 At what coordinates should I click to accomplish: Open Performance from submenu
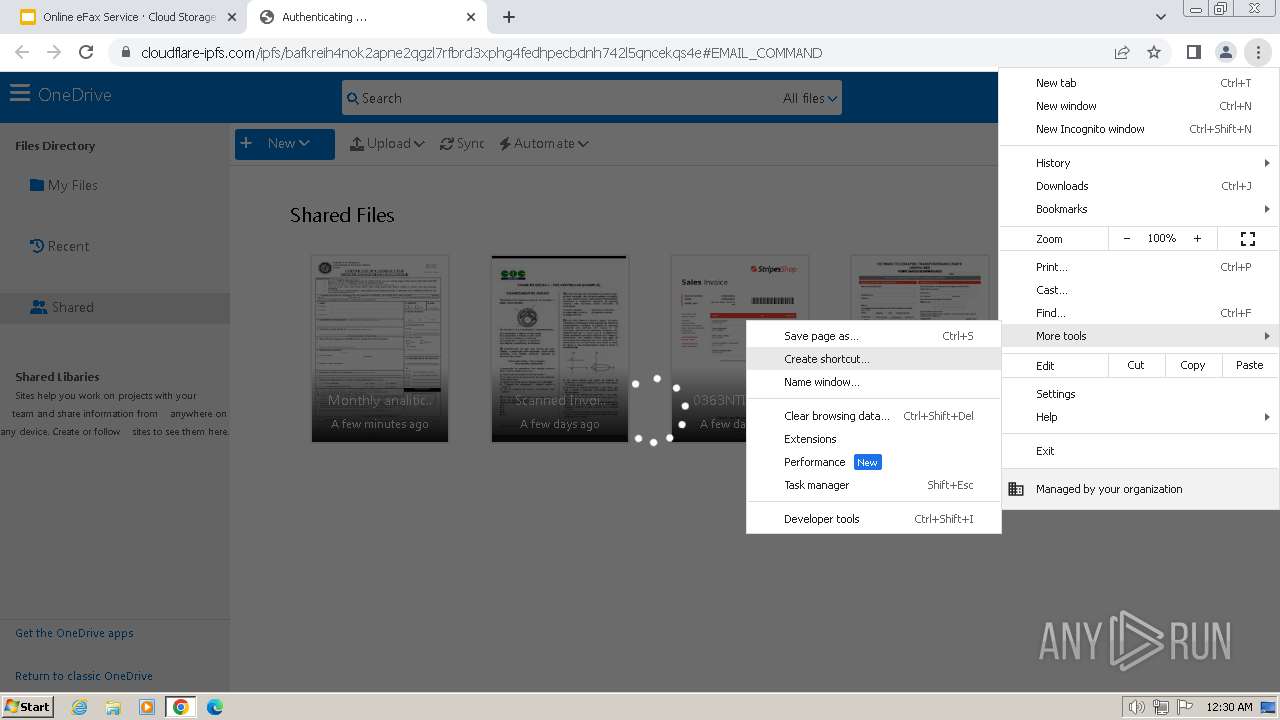click(x=873, y=462)
